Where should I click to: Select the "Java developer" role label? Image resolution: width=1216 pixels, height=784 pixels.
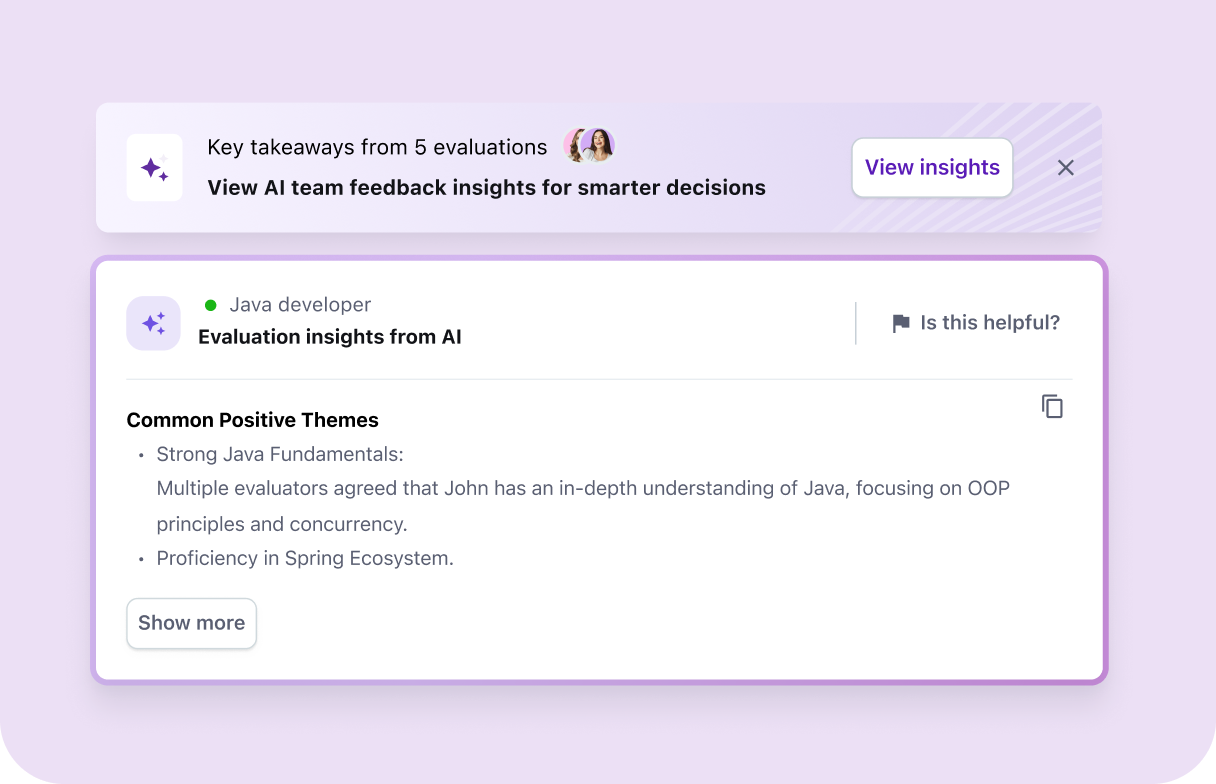point(300,305)
